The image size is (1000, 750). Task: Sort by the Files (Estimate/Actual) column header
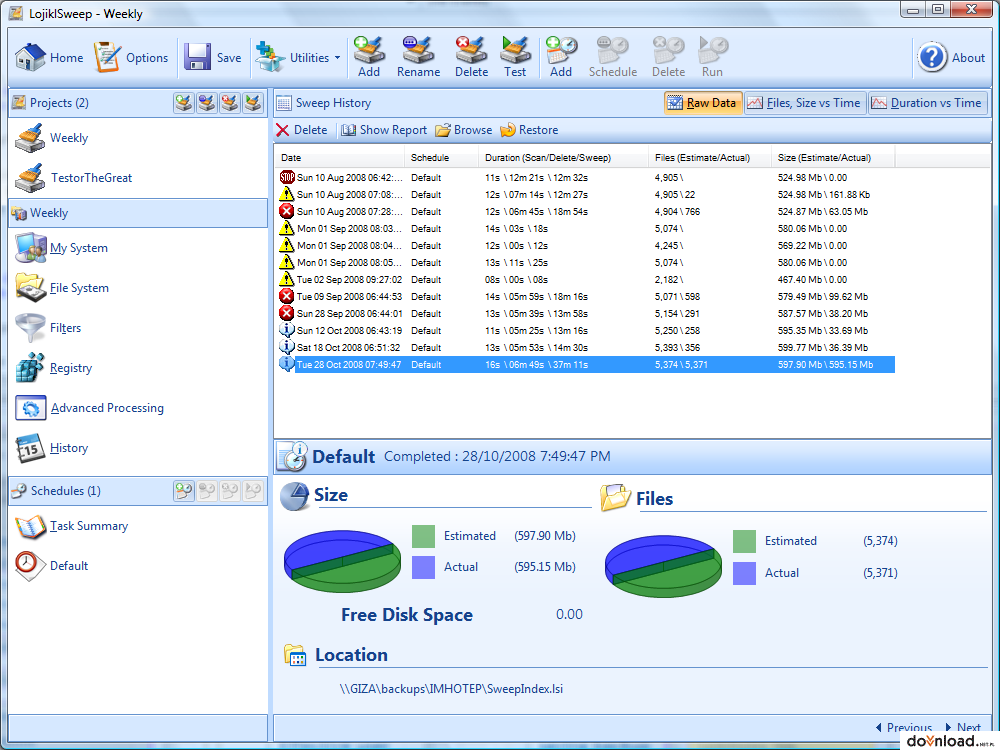coord(710,158)
